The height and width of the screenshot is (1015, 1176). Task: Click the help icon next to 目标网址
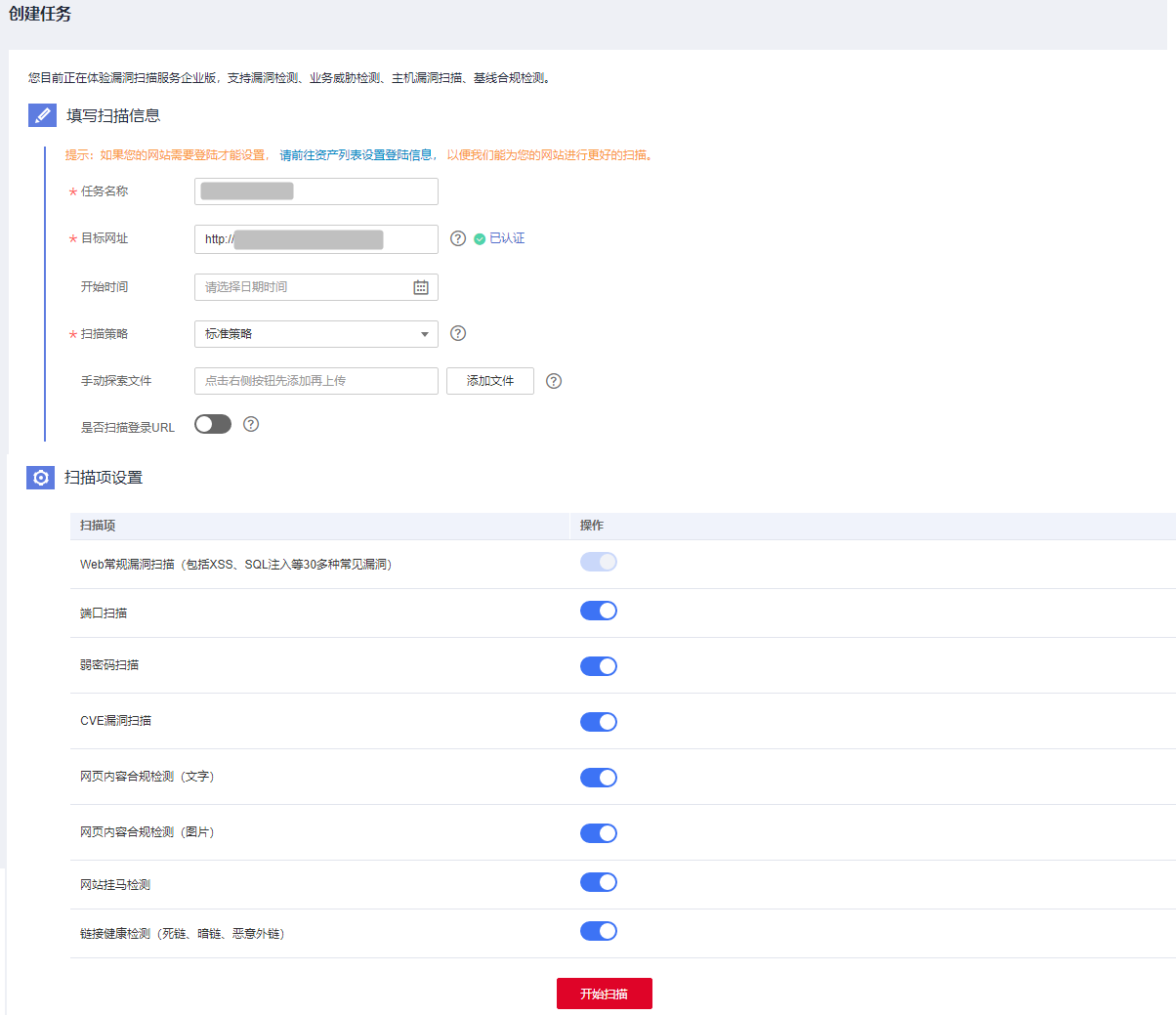(x=458, y=238)
